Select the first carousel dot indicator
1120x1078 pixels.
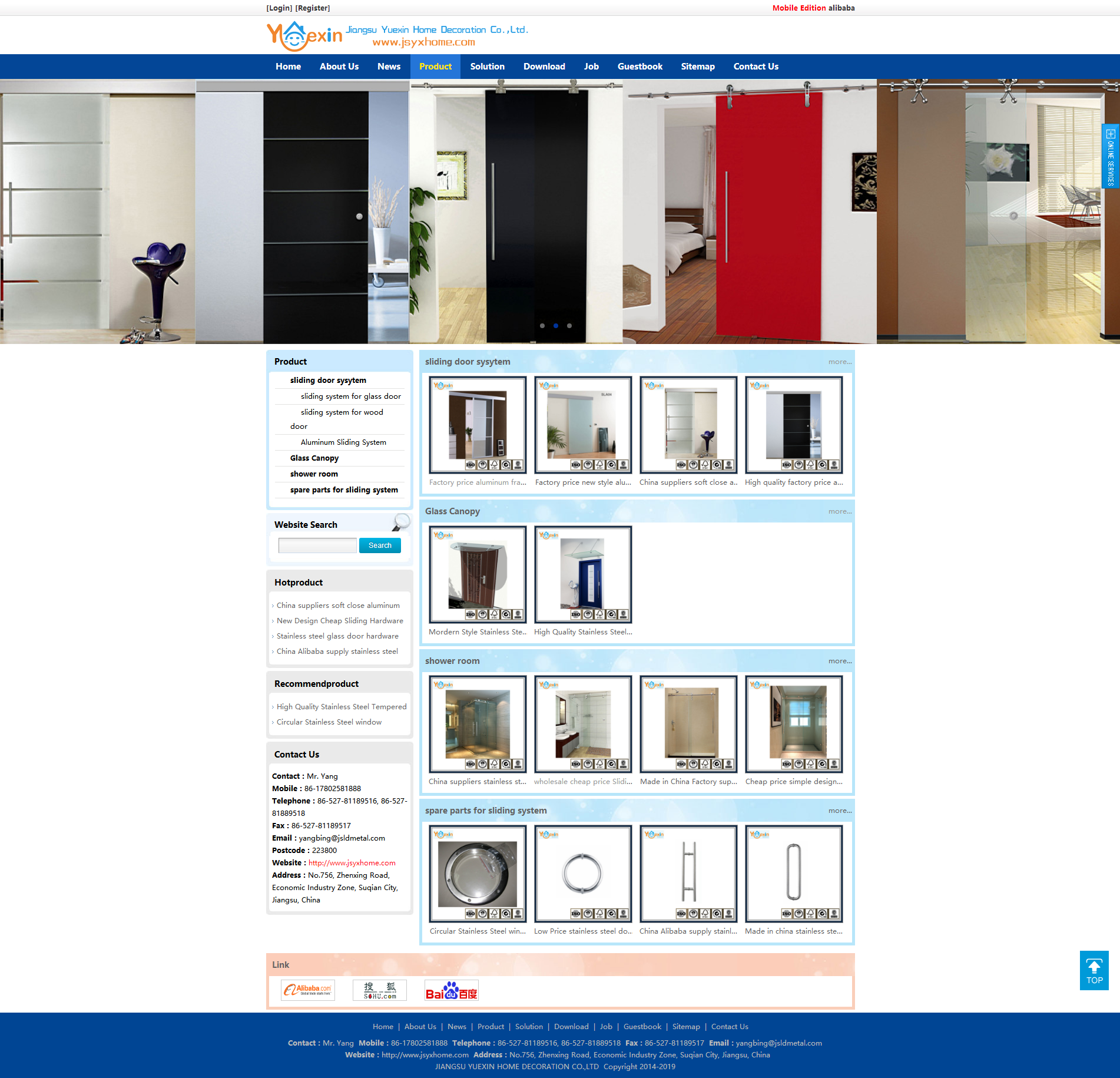(542, 326)
